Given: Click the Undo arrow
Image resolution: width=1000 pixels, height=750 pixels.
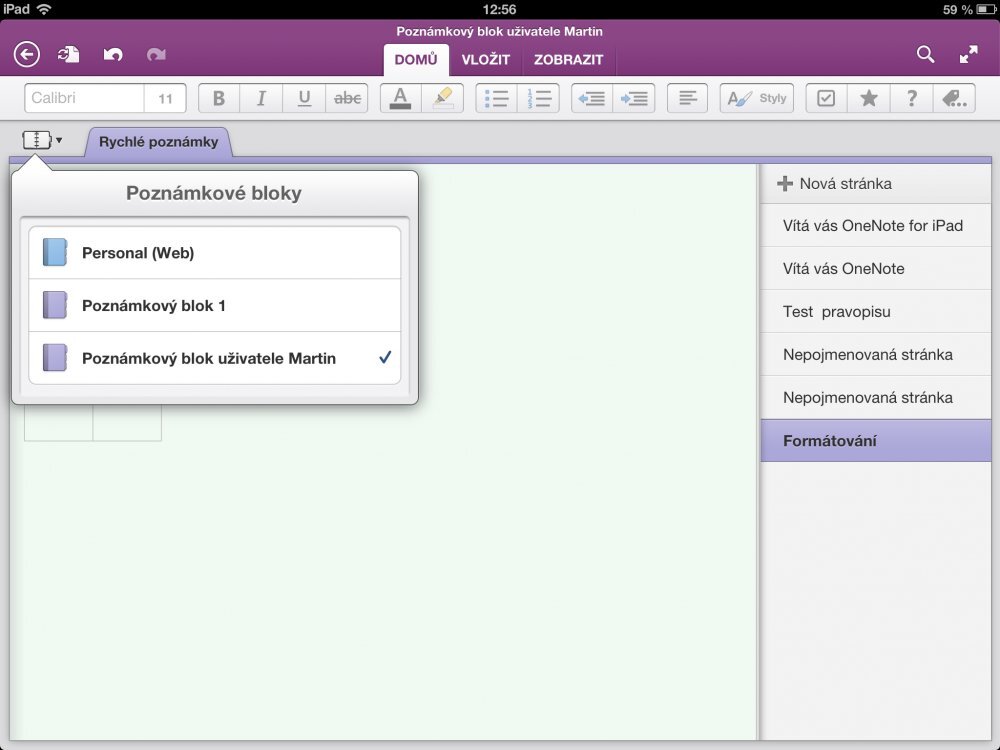Looking at the screenshot, I should tap(113, 55).
